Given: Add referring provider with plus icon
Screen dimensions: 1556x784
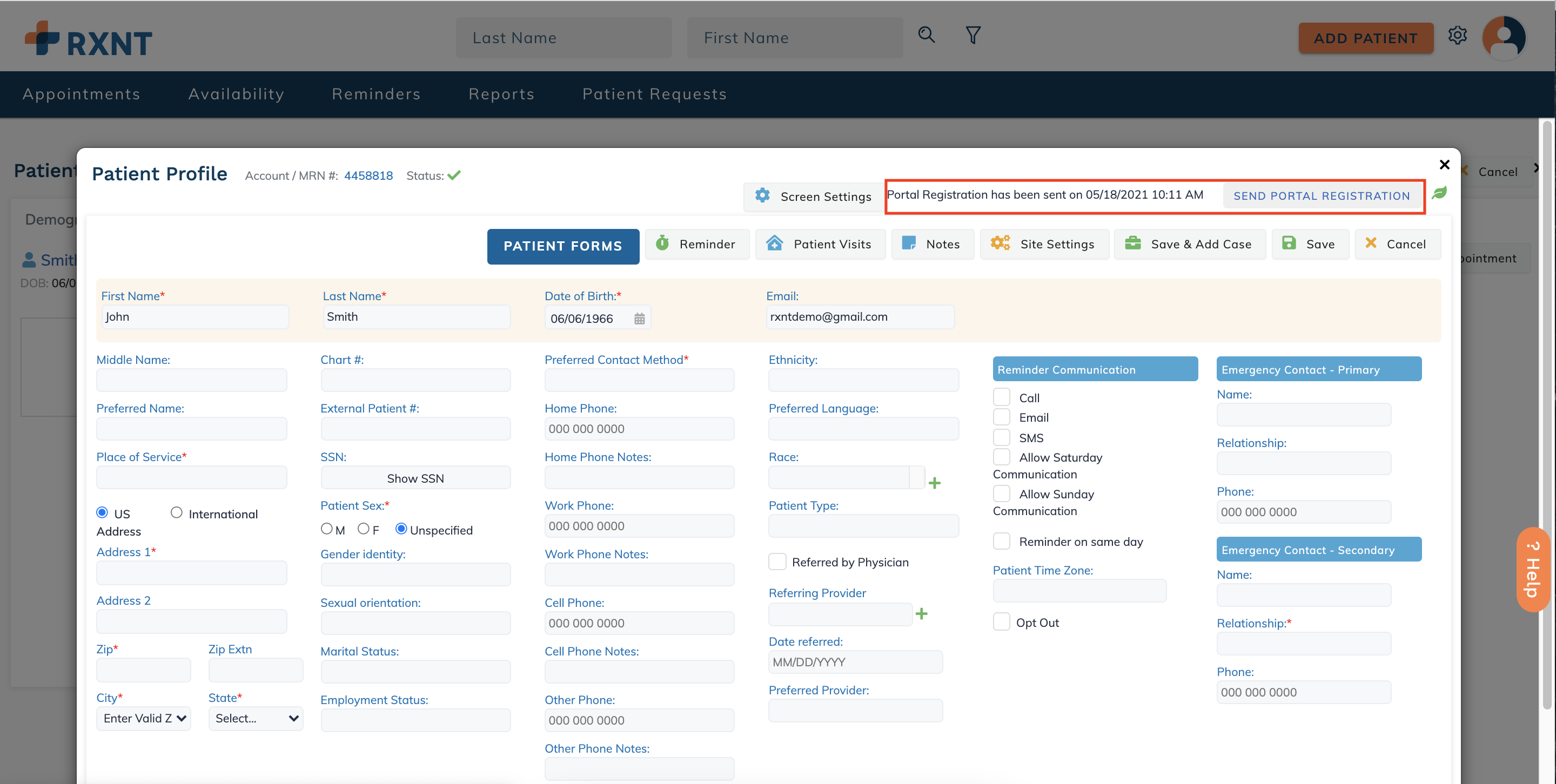Looking at the screenshot, I should point(921,614).
